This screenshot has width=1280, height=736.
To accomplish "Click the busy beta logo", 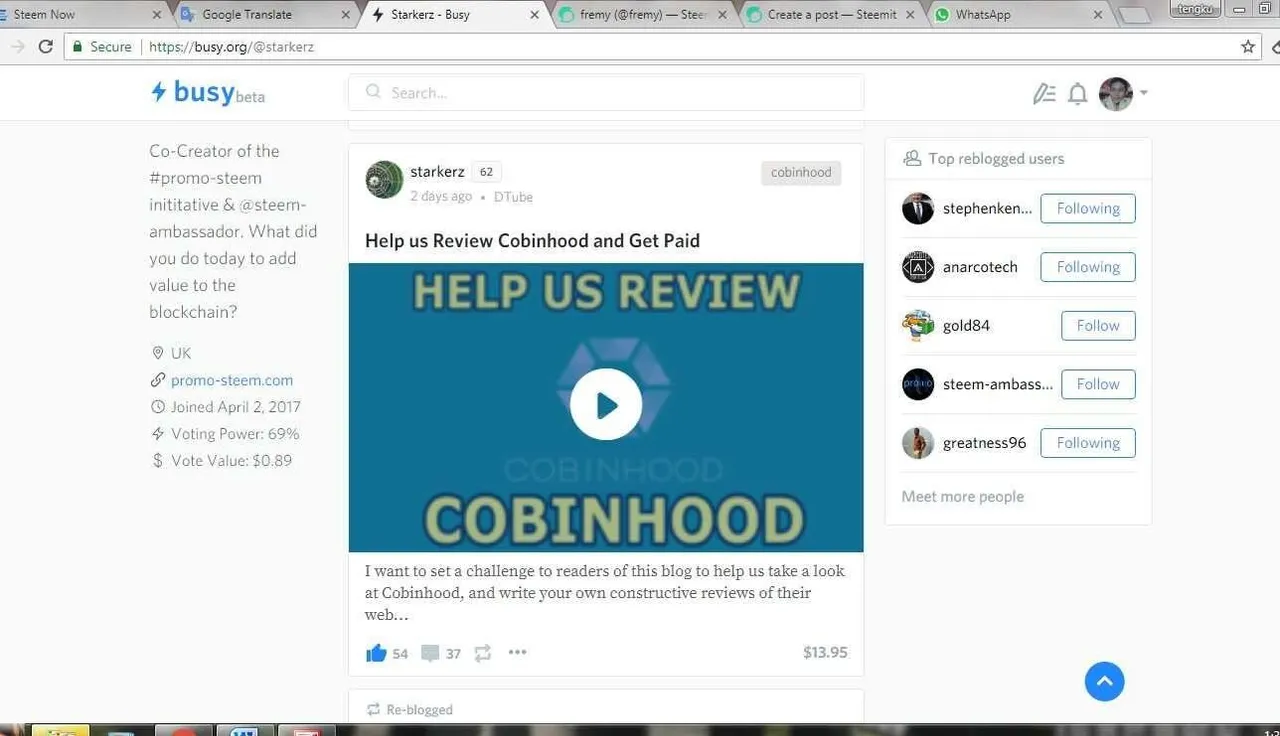I will point(208,92).
